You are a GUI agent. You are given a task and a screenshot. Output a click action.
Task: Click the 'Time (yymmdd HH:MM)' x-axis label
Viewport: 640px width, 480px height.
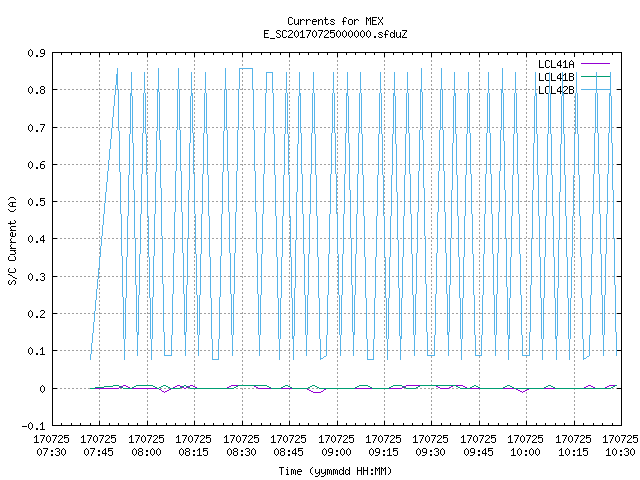click(x=335, y=471)
